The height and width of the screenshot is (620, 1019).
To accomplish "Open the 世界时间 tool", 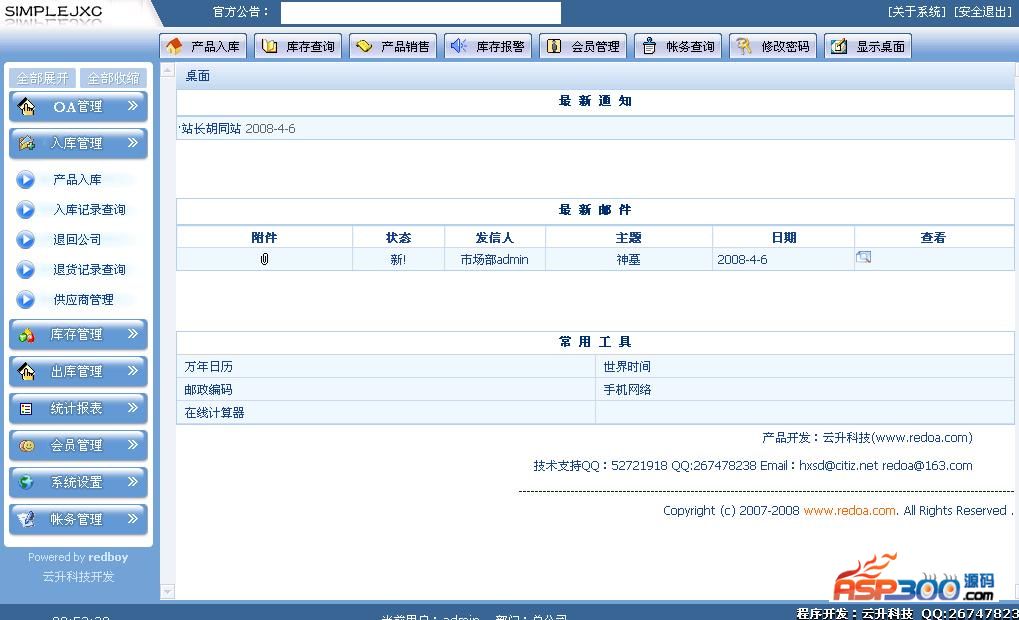I will coord(627,367).
